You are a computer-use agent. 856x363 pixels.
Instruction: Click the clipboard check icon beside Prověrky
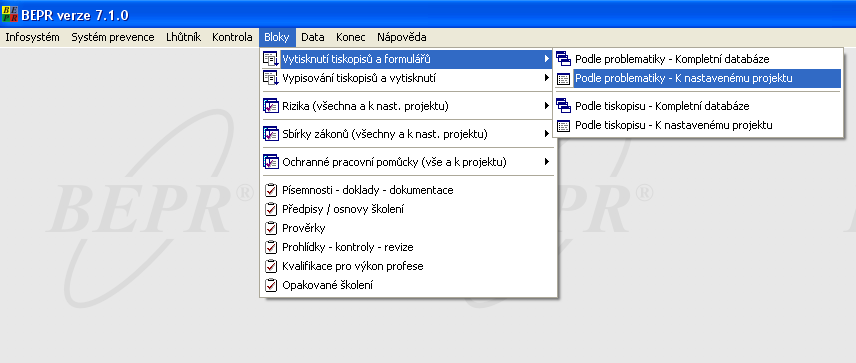(271, 228)
